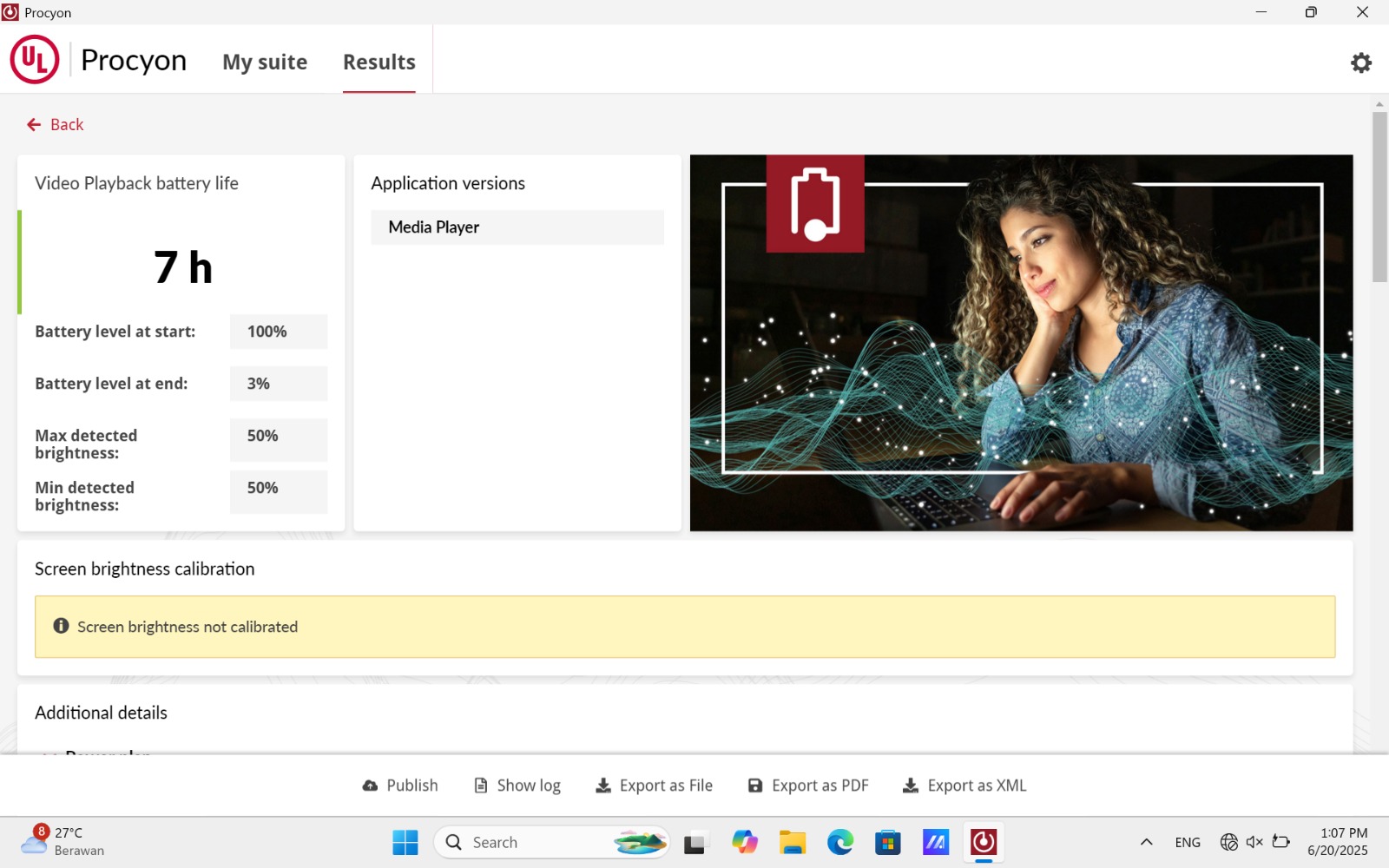Screen dimensions: 1389x868
Task: Click the battery test badge icon
Action: coord(815,204)
